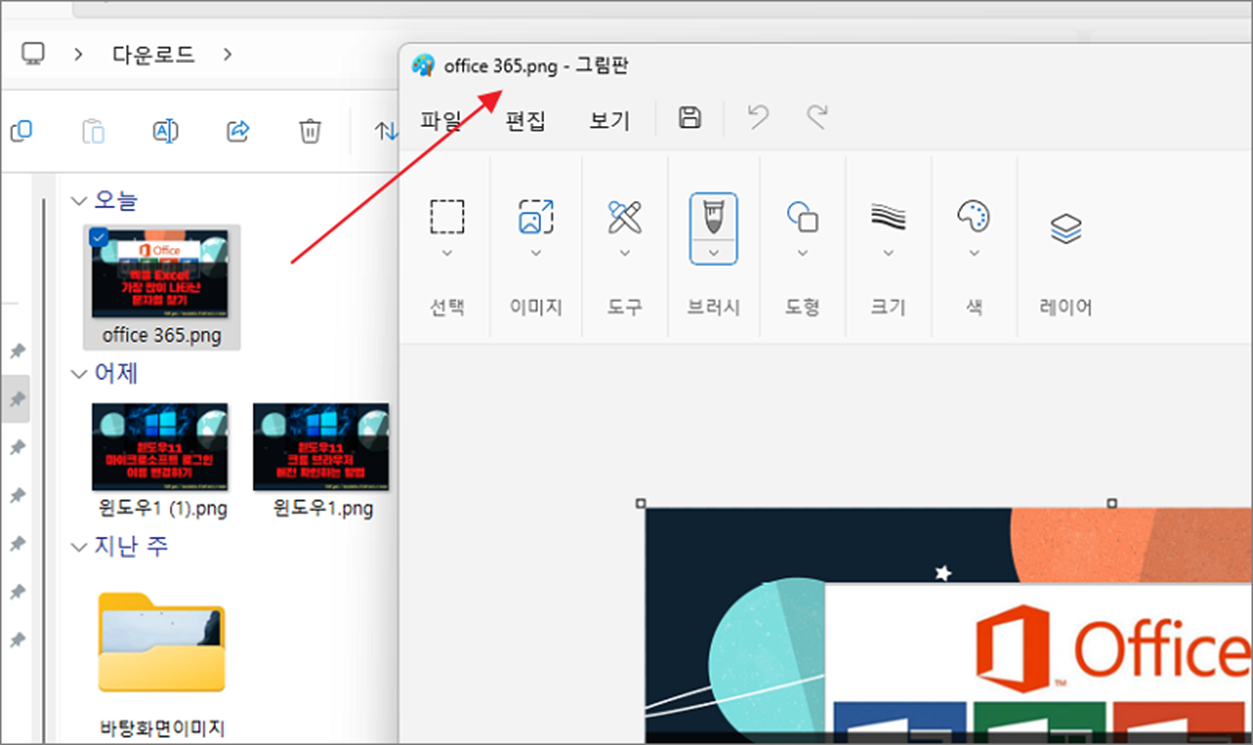Image resolution: width=1253 pixels, height=745 pixels.
Task: Select the rectangular selection tool in Paint
Action: [x=447, y=216]
